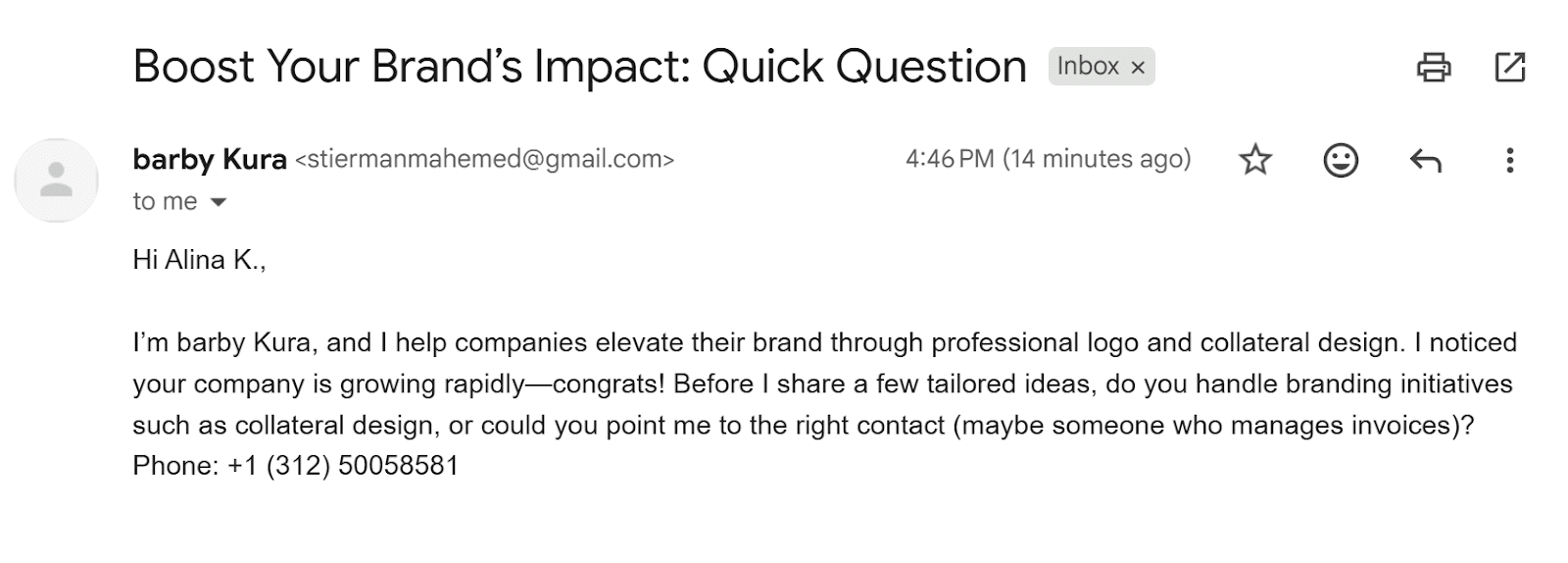Viewport: 1568px width, 563px height.
Task: Add an emoji reaction to the email
Action: tap(1340, 160)
